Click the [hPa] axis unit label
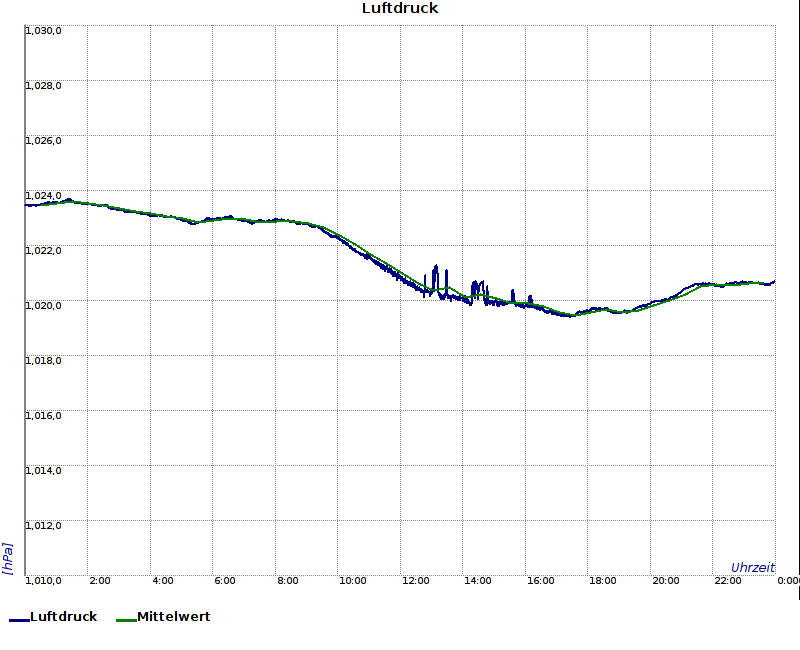 (x=7, y=559)
